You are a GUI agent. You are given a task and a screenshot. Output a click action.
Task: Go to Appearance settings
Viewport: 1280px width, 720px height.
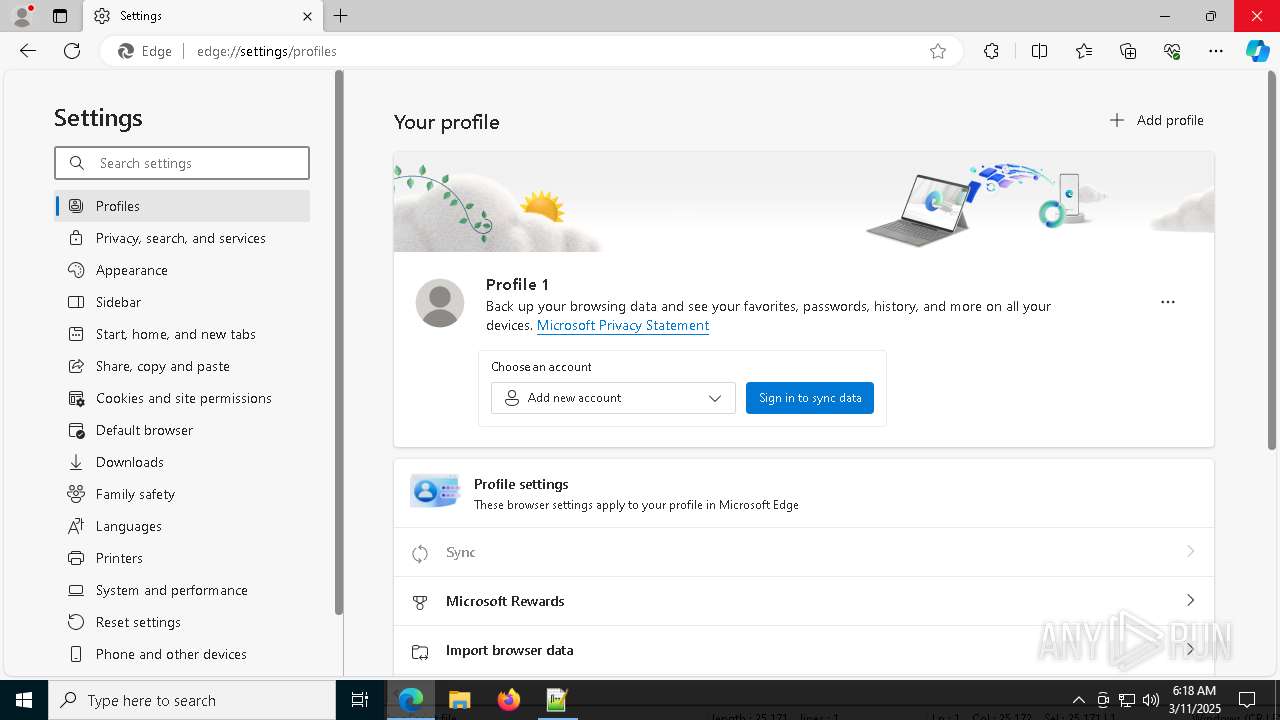point(182,270)
